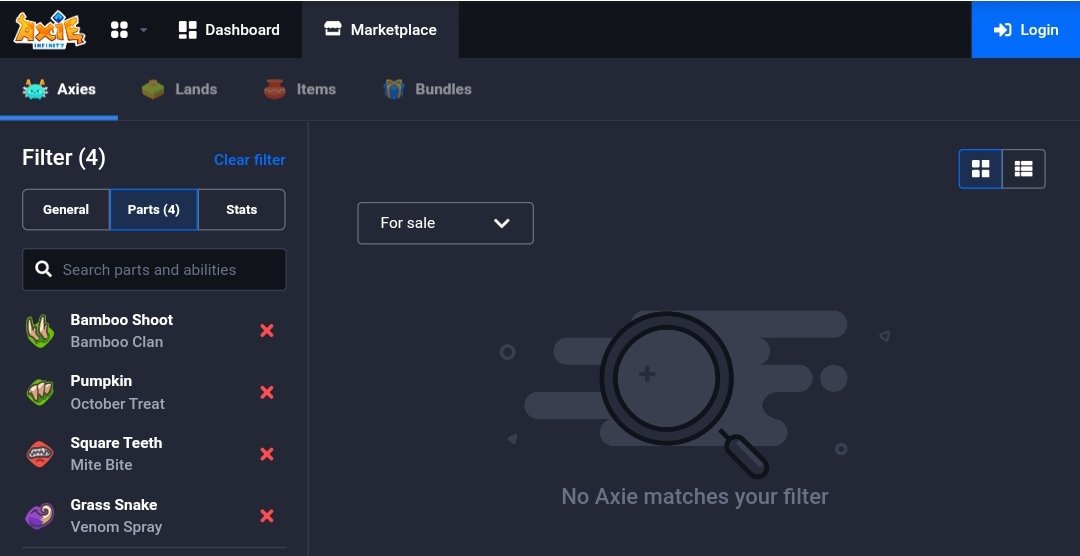Viewport: 1080px width, 556px height.
Task: Click the Bamboo Shoot part name
Action: (122, 320)
